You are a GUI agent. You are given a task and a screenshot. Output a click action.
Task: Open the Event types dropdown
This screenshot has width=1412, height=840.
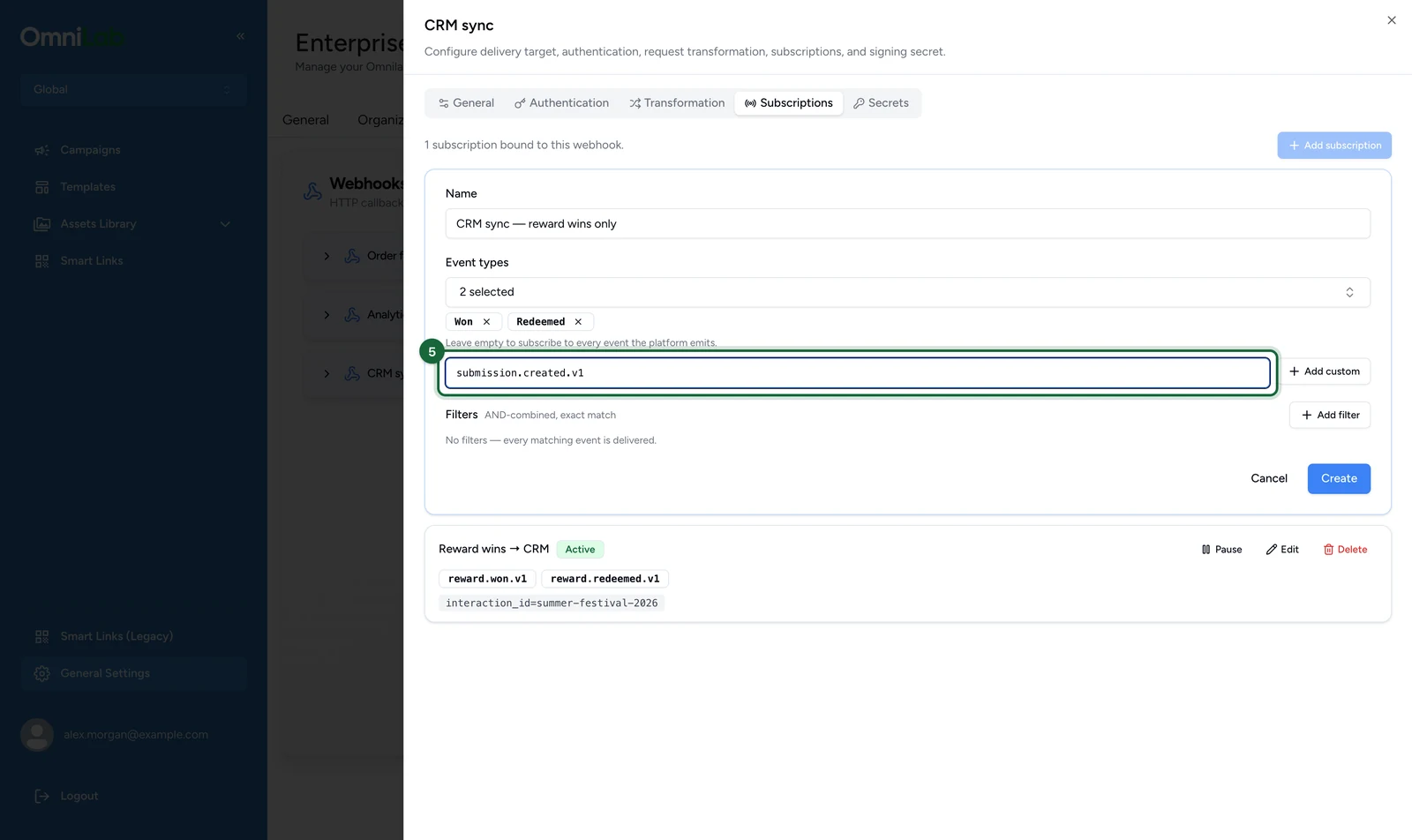[x=907, y=292]
